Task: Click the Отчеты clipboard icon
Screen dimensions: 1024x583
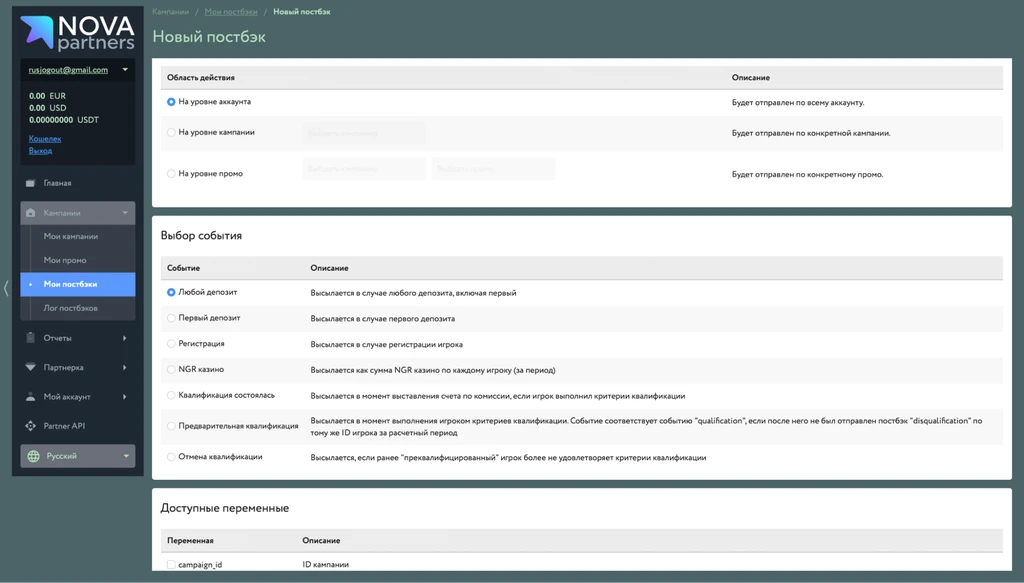Action: click(x=30, y=338)
